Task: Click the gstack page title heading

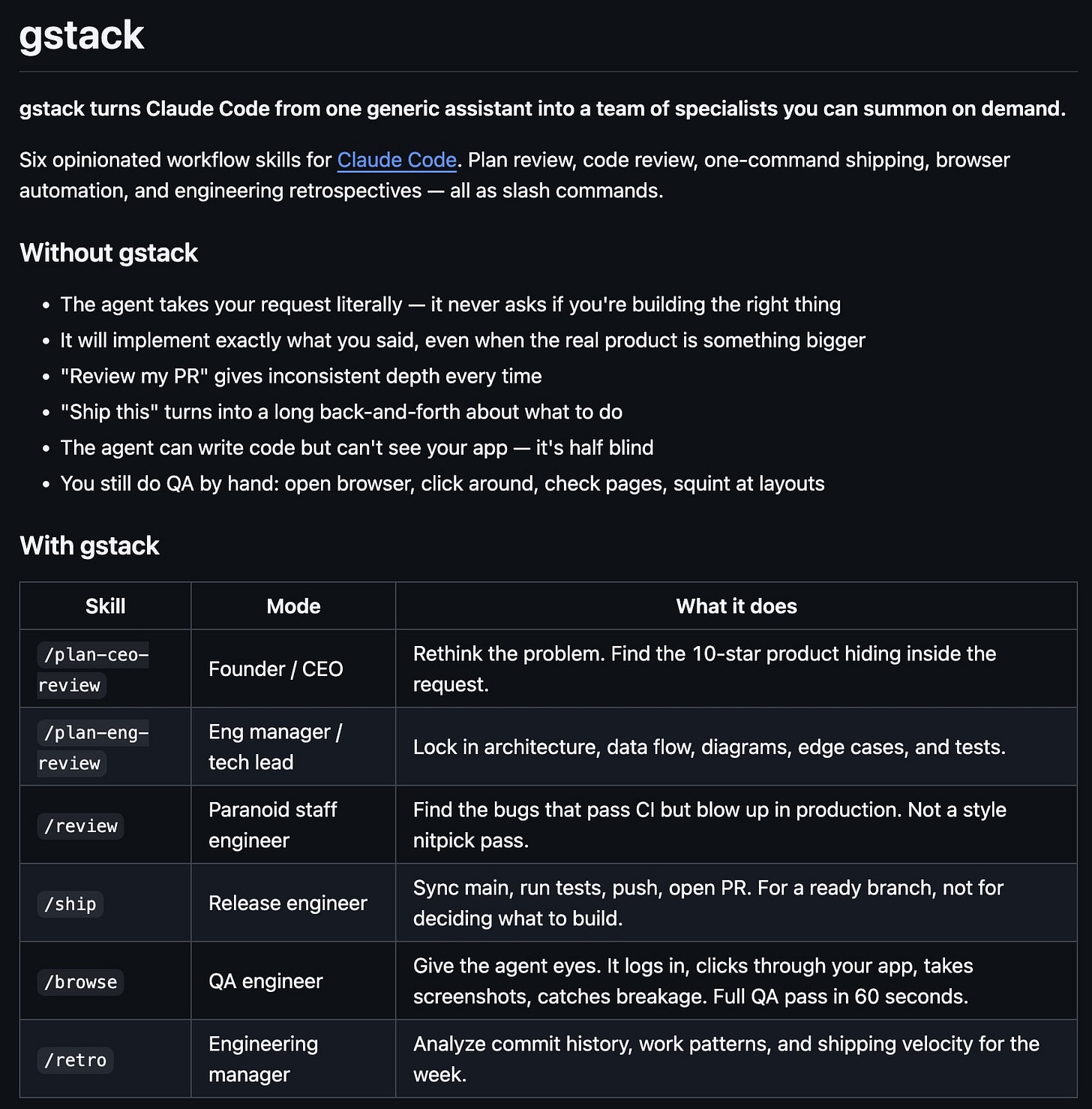Action: (82, 35)
